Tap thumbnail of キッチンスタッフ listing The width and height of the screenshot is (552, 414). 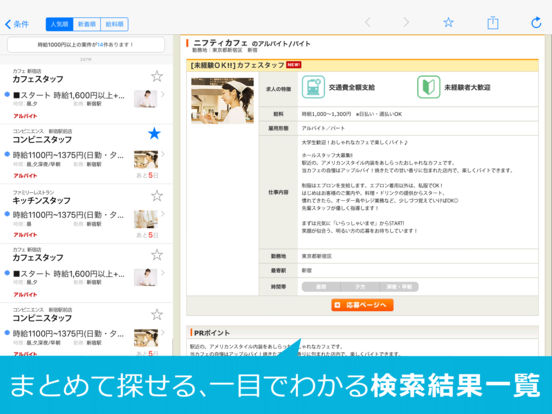(146, 219)
